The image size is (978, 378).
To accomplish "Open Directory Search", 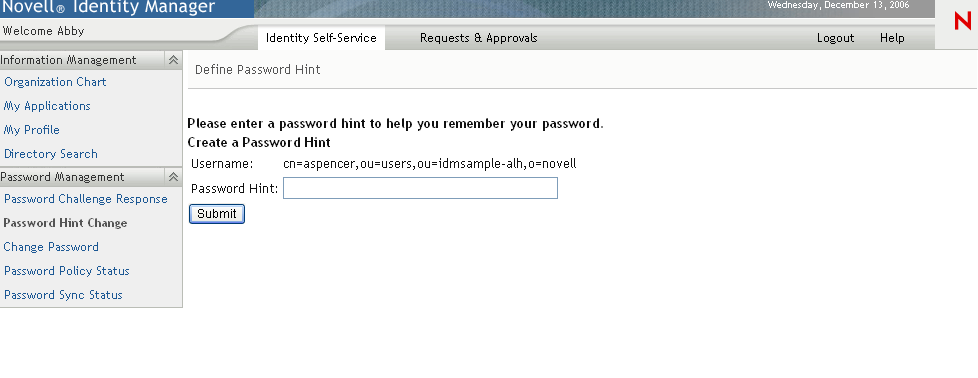I will coord(51,154).
